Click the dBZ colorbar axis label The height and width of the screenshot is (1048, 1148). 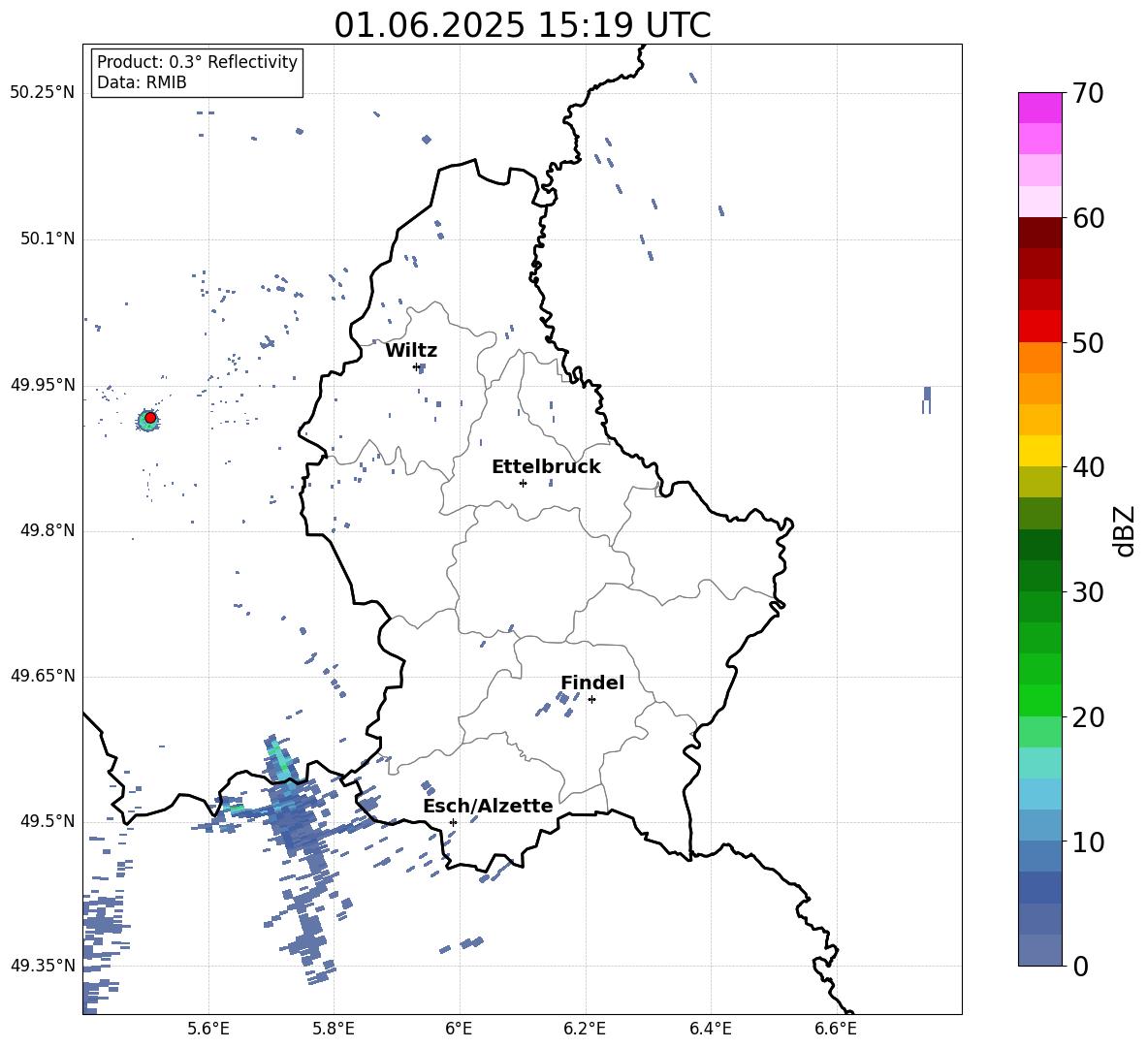1124,530
